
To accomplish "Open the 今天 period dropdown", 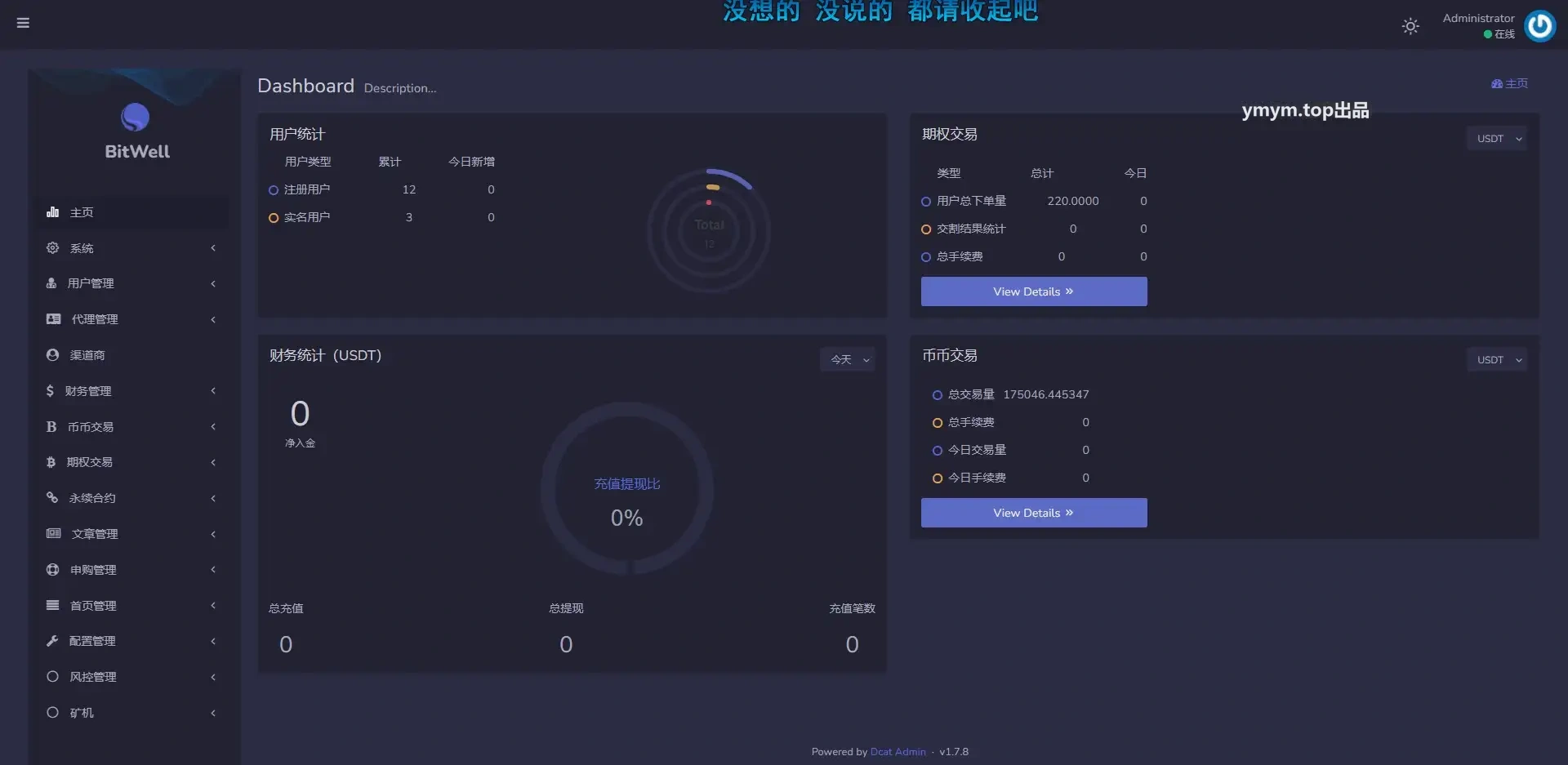I will 848,360.
